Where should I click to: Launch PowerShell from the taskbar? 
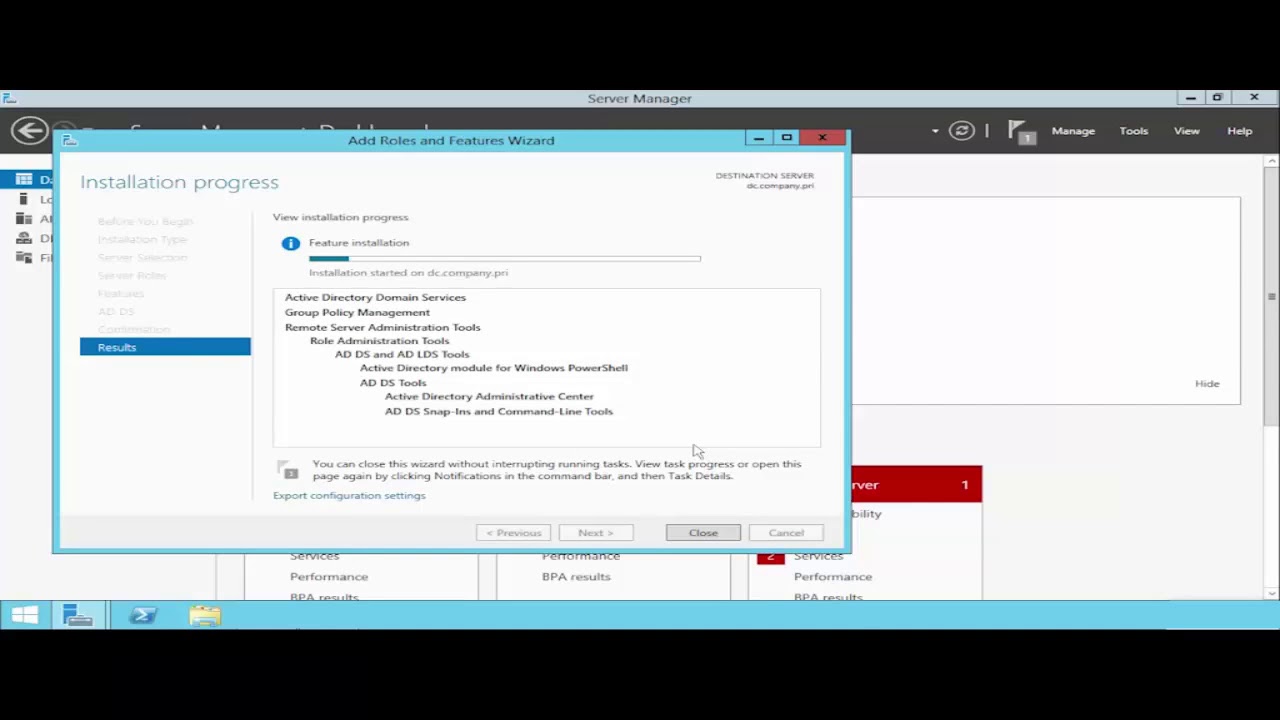point(142,615)
